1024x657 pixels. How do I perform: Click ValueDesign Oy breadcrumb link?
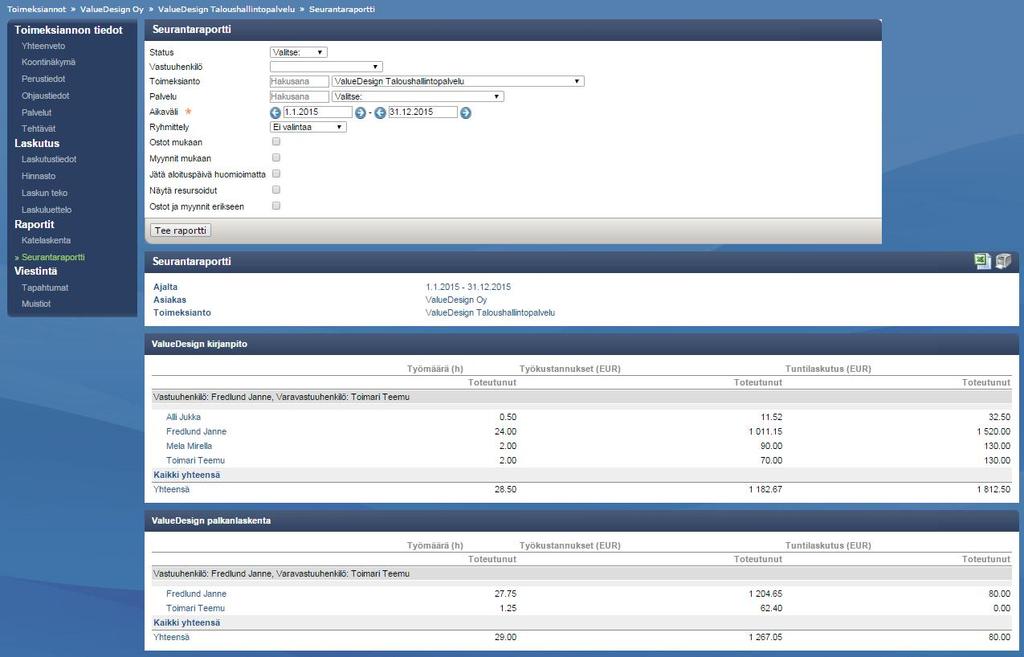pyautogui.click(x=112, y=9)
